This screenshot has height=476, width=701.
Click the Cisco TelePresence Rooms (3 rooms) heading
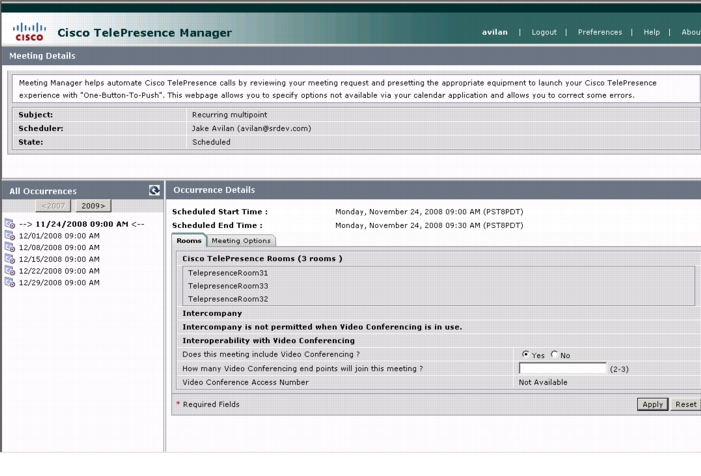[262, 258]
